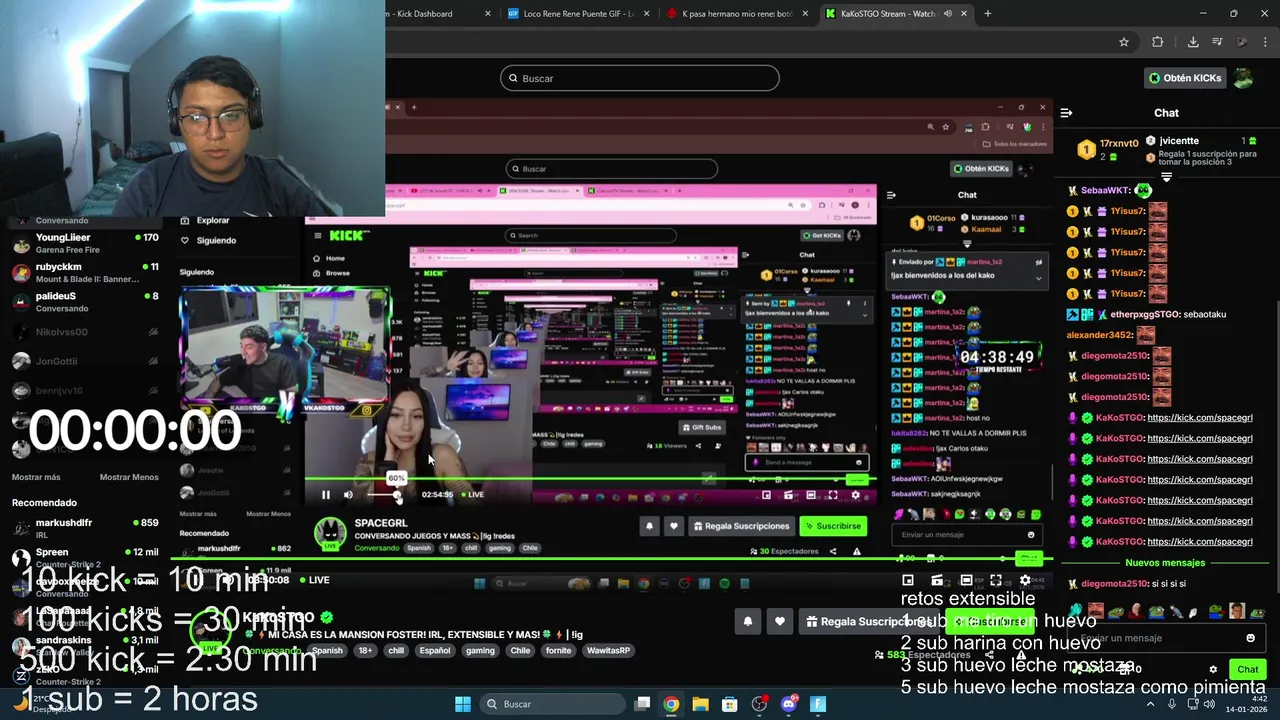This screenshot has height=720, width=1280.
Task: Open palideuS channel in sidebar
Action: point(85,301)
